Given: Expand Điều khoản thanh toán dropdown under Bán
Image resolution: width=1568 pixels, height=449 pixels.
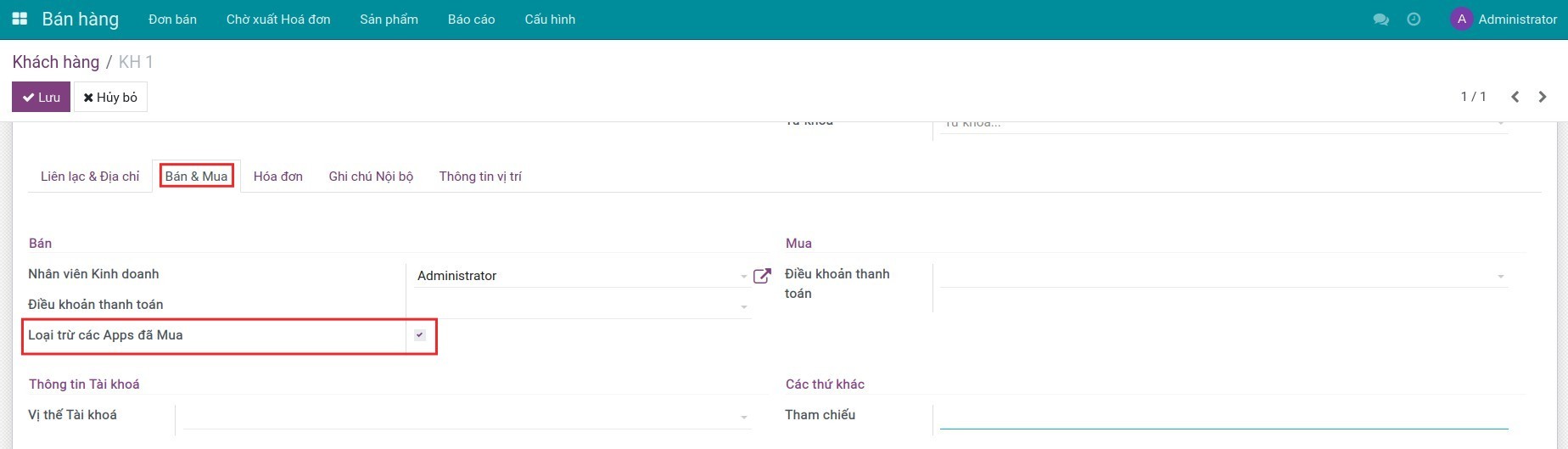Looking at the screenshot, I should pos(743,307).
